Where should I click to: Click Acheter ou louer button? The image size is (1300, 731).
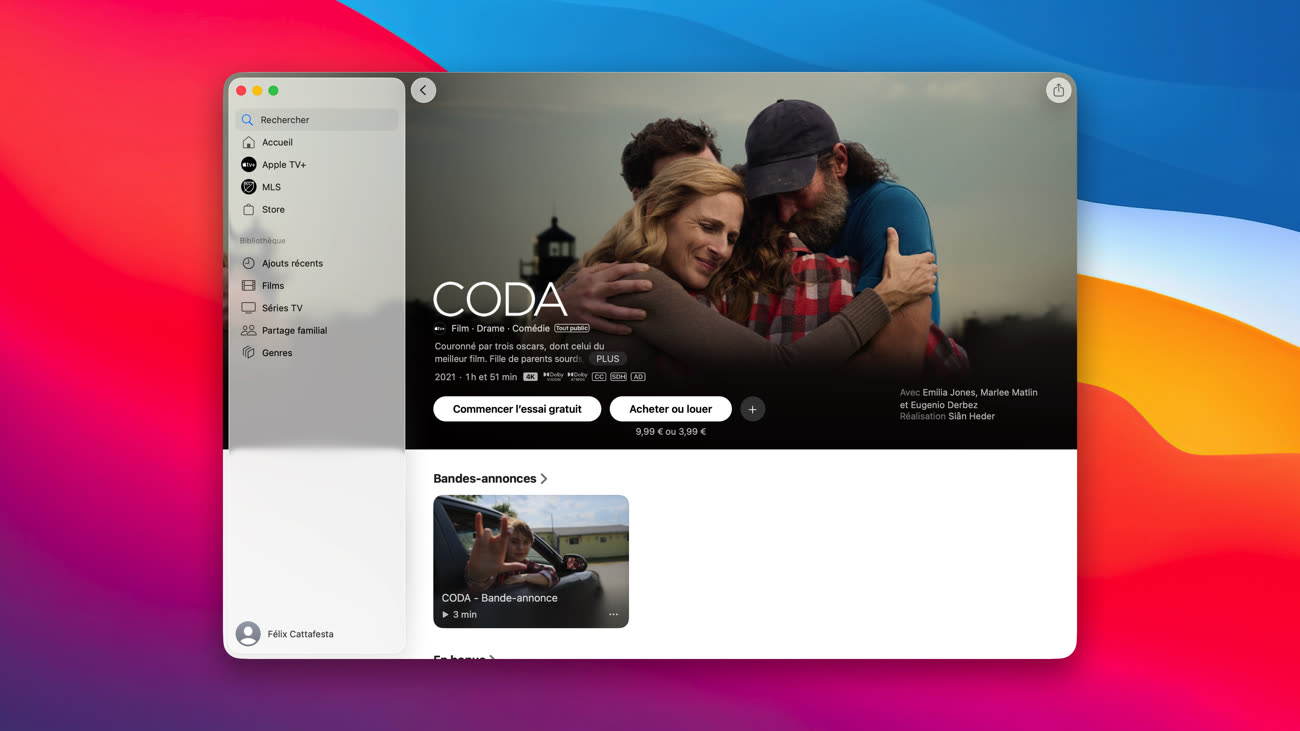tap(671, 409)
